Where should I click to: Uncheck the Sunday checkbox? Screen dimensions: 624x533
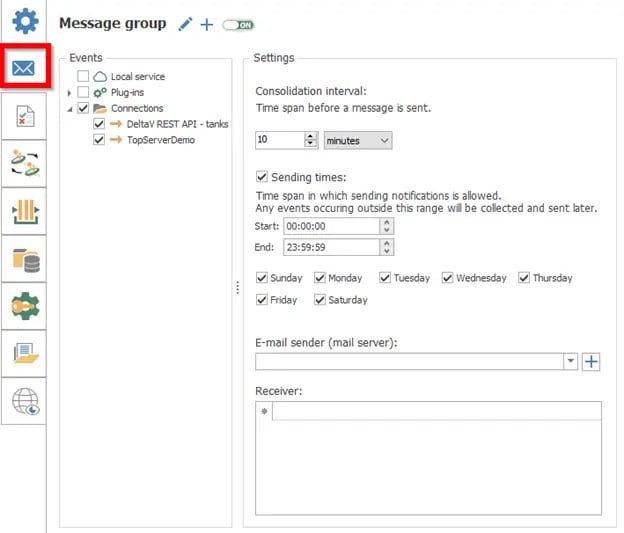point(261,277)
